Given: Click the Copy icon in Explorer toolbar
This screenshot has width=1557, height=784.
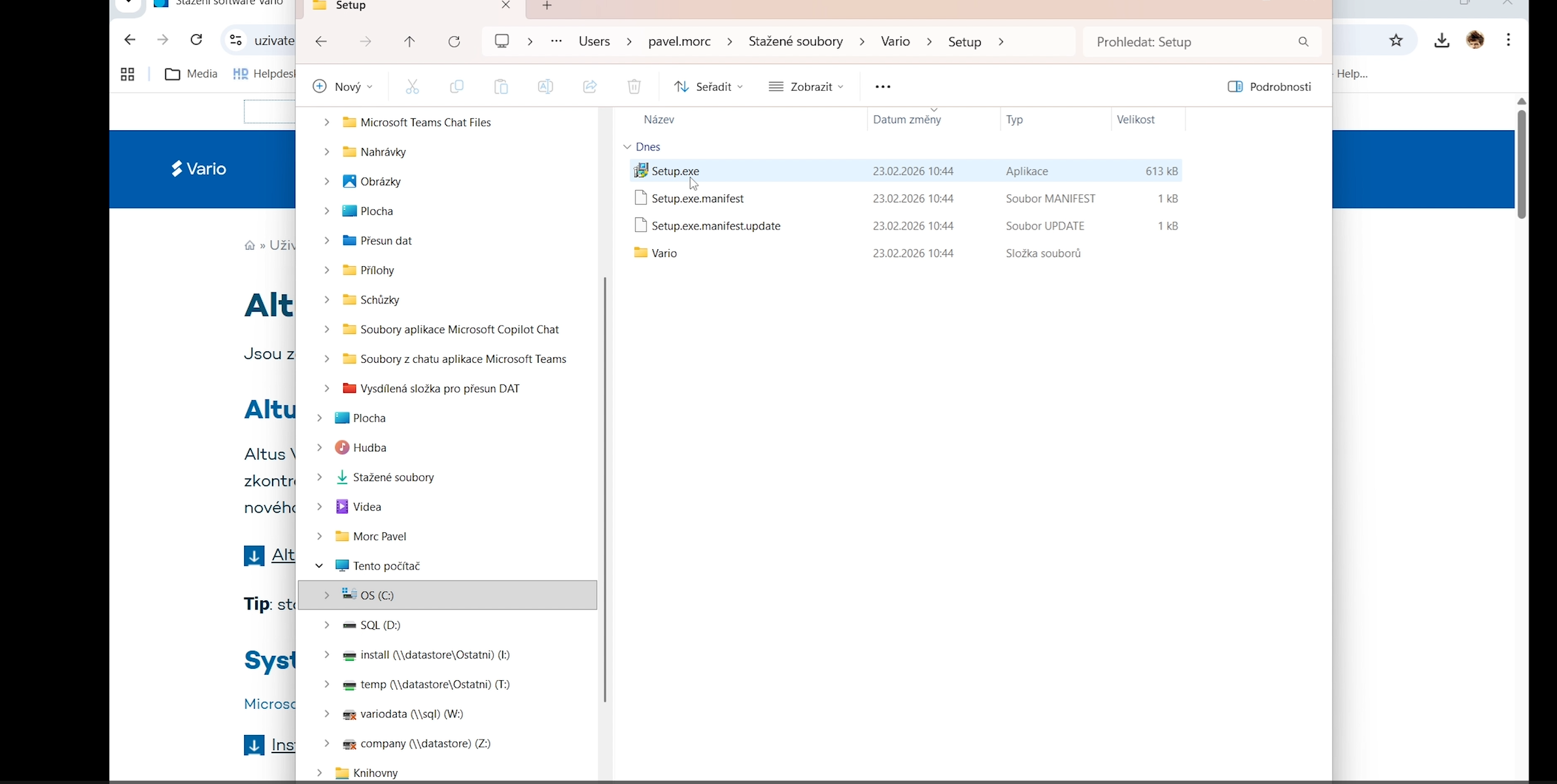Looking at the screenshot, I should 456,86.
